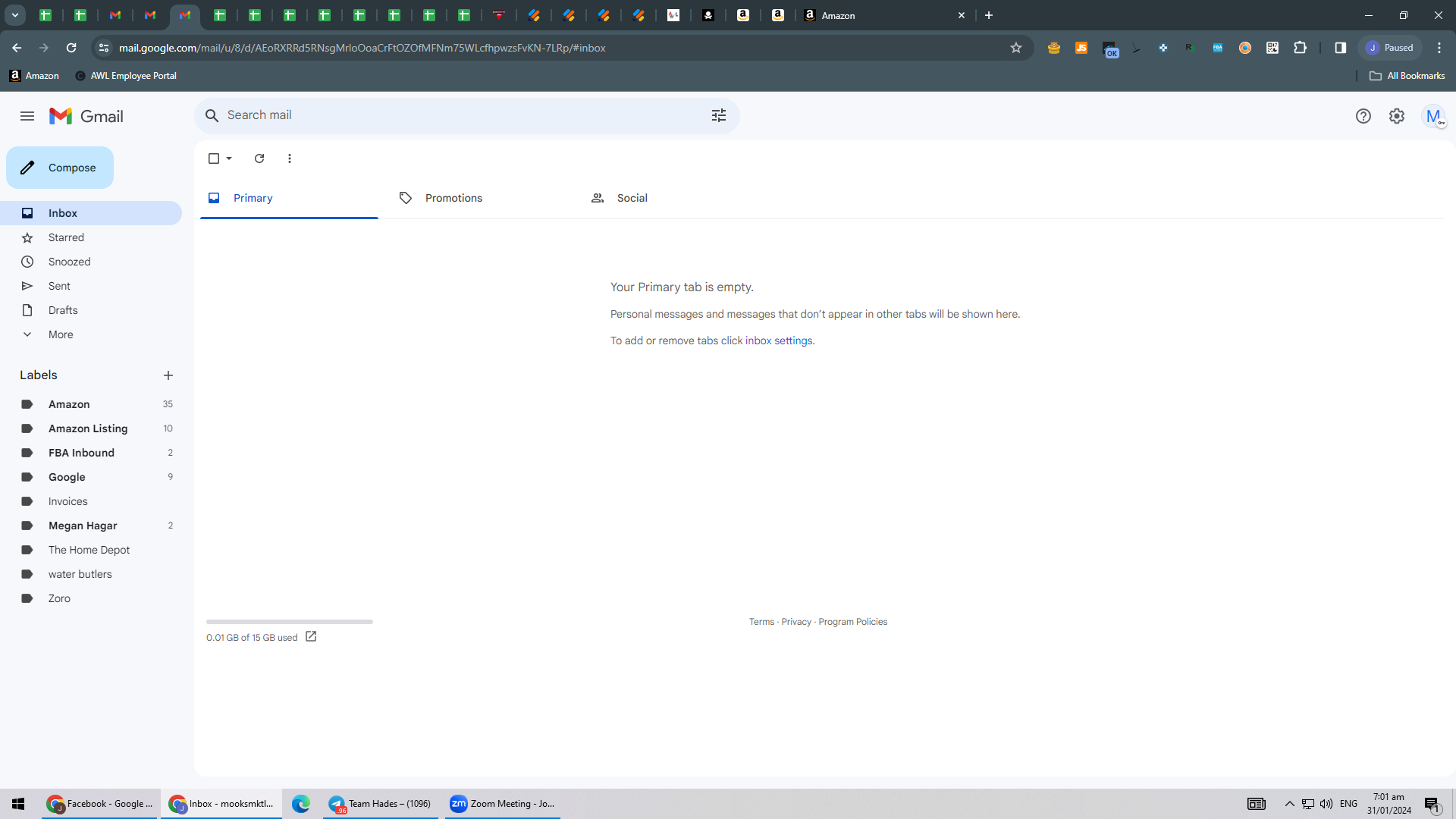Create a new label with plus icon
This screenshot has width=1456, height=819.
pyautogui.click(x=168, y=375)
